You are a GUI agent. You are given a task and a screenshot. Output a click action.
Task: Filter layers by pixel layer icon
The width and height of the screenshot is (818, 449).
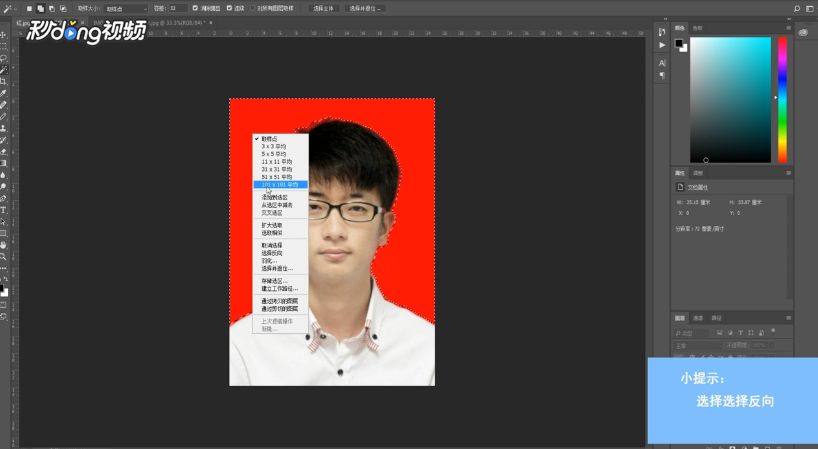(719, 333)
